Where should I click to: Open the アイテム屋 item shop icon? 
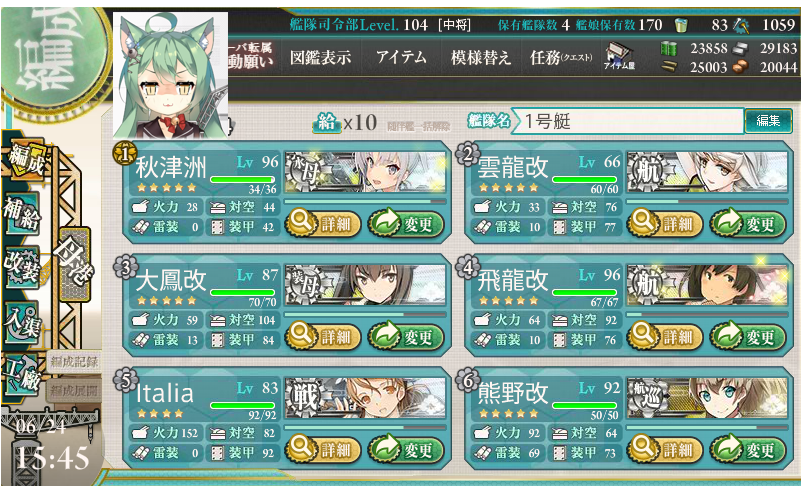point(619,56)
